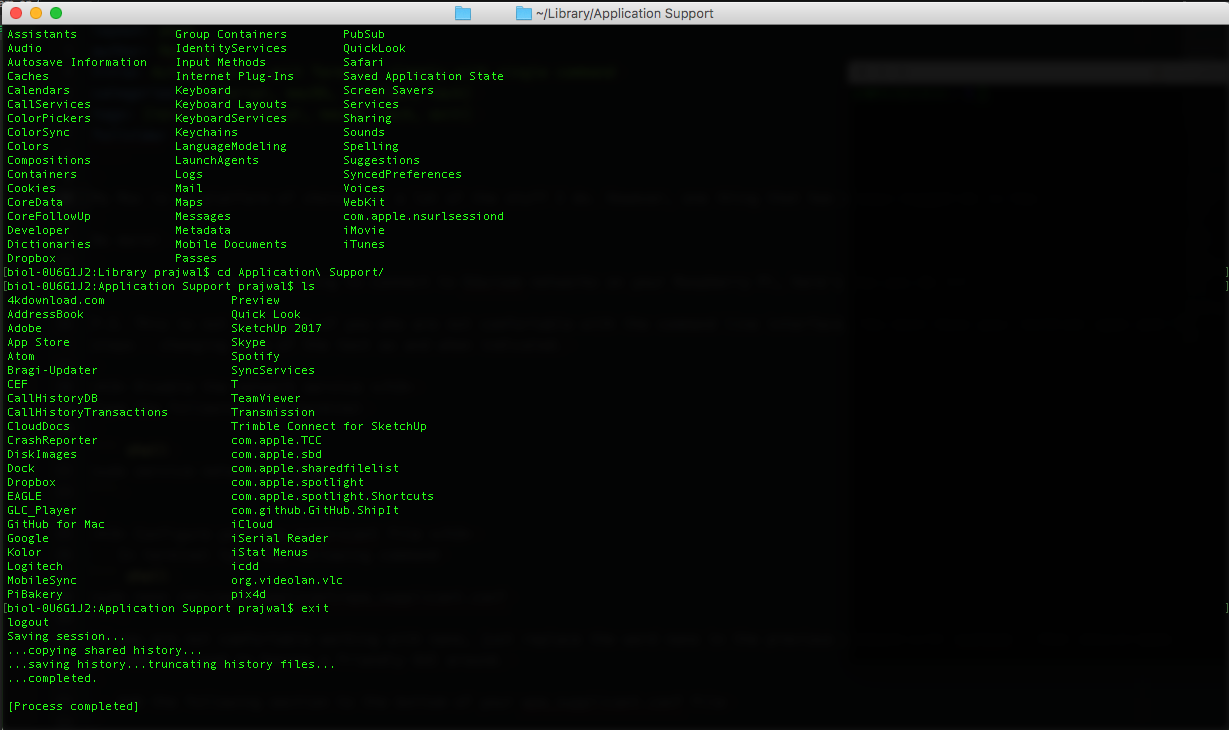1229x730 pixels.
Task: Click on SketchUp 2017 in the output
Action: [x=276, y=328]
